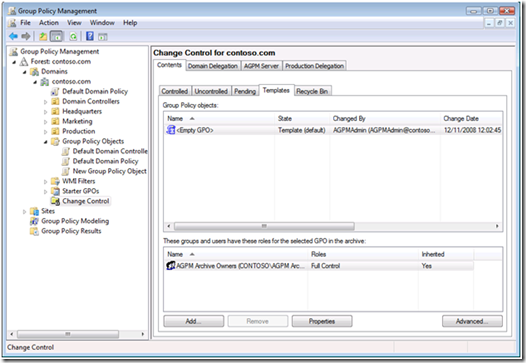Open the Window menu
The width and height of the screenshot is (526, 363).
pyautogui.click(x=102, y=23)
